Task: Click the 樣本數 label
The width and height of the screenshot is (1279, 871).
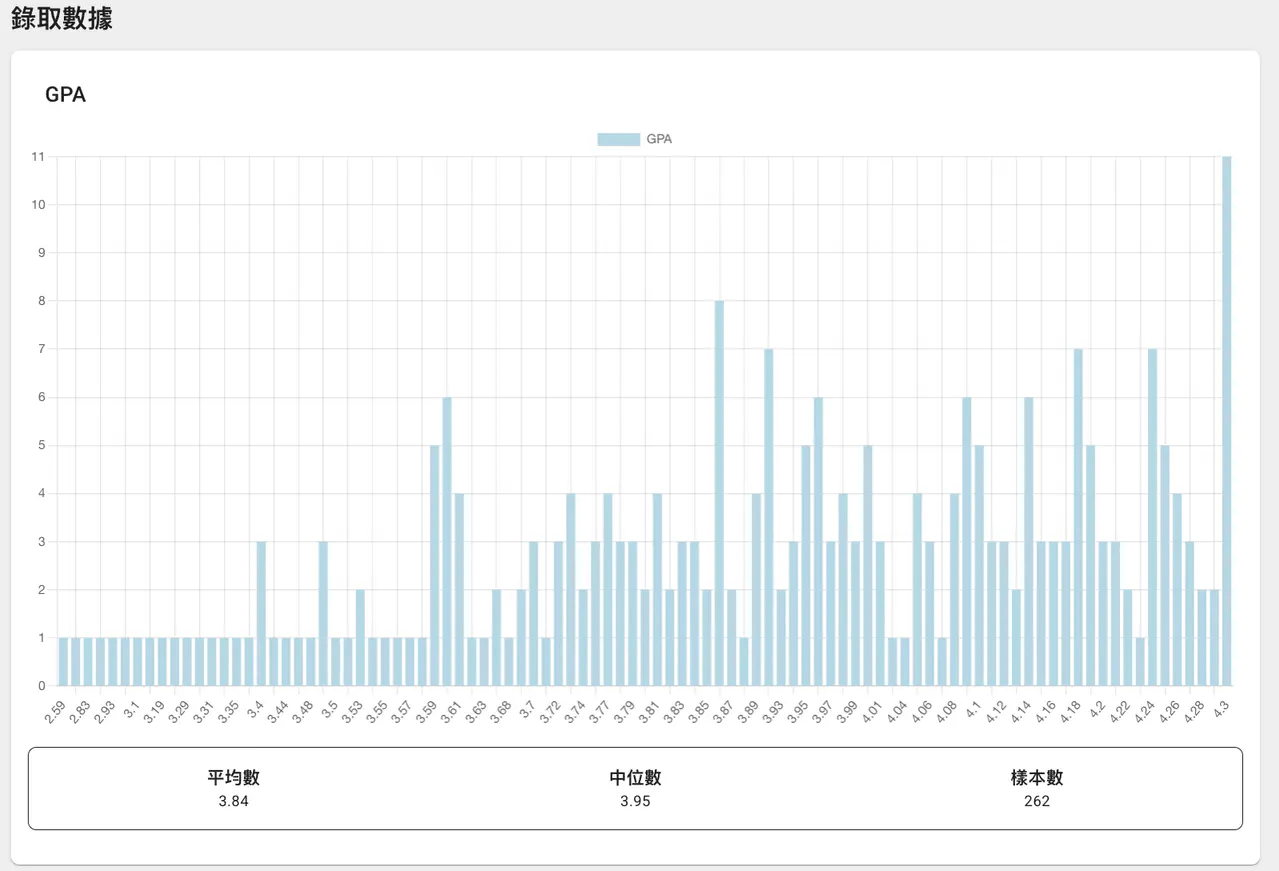Action: click(x=1037, y=778)
